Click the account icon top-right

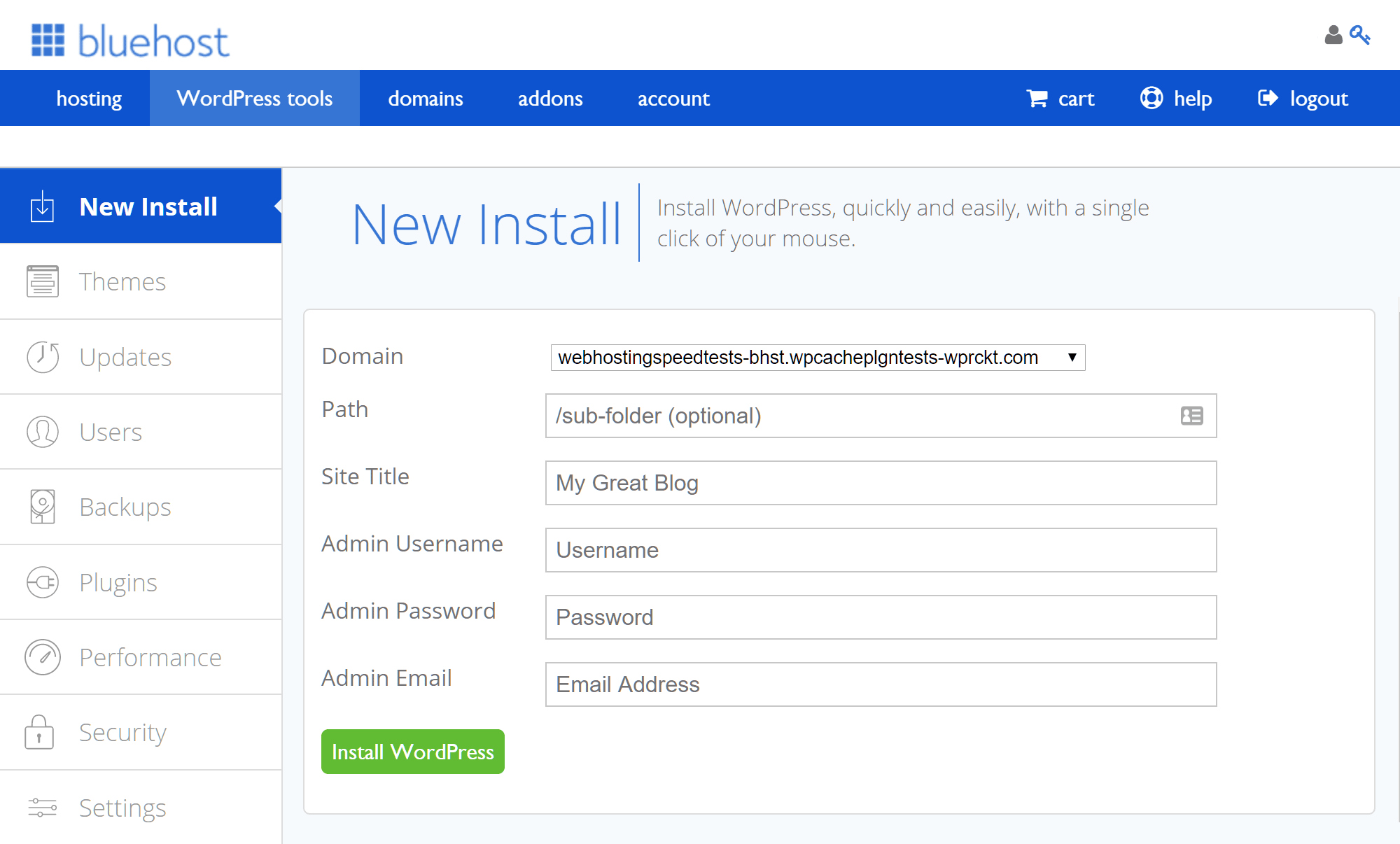point(1333,33)
